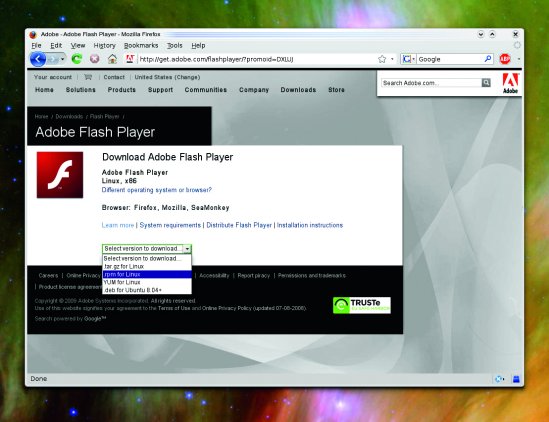Reload the page with the green refresh icon

[x=77, y=58]
